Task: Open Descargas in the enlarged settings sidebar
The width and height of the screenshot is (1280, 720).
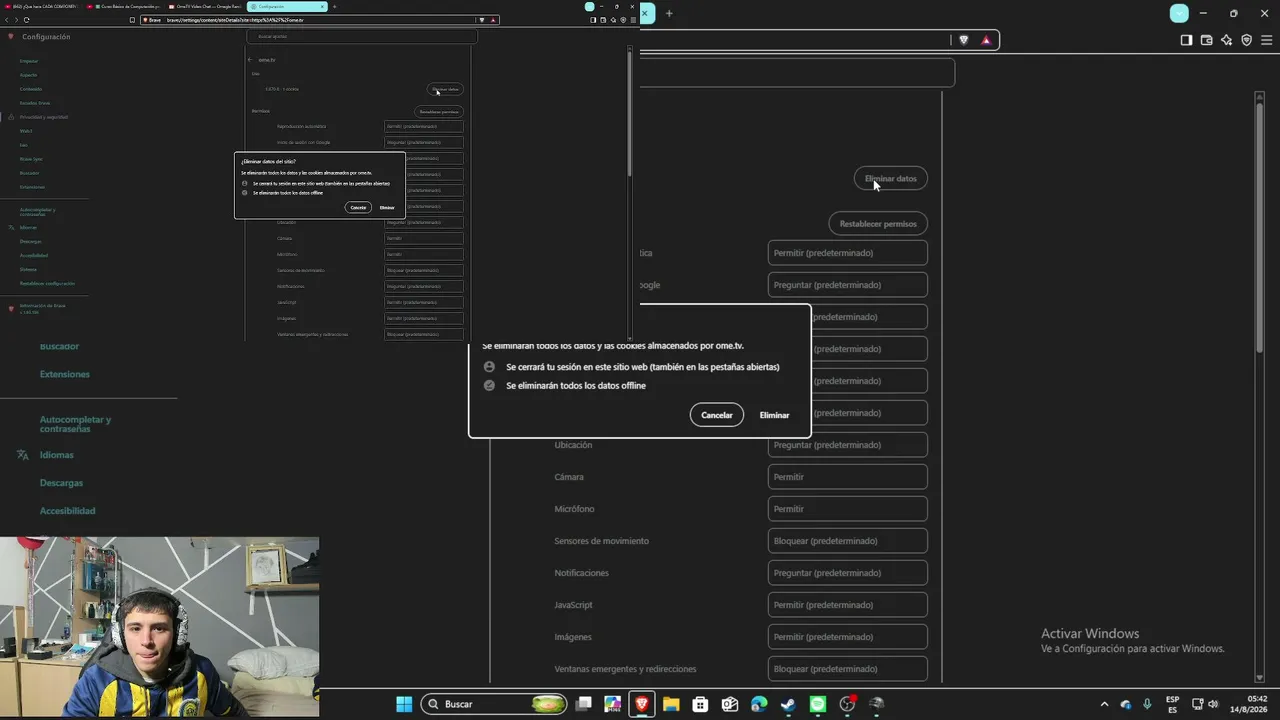Action: (x=61, y=483)
